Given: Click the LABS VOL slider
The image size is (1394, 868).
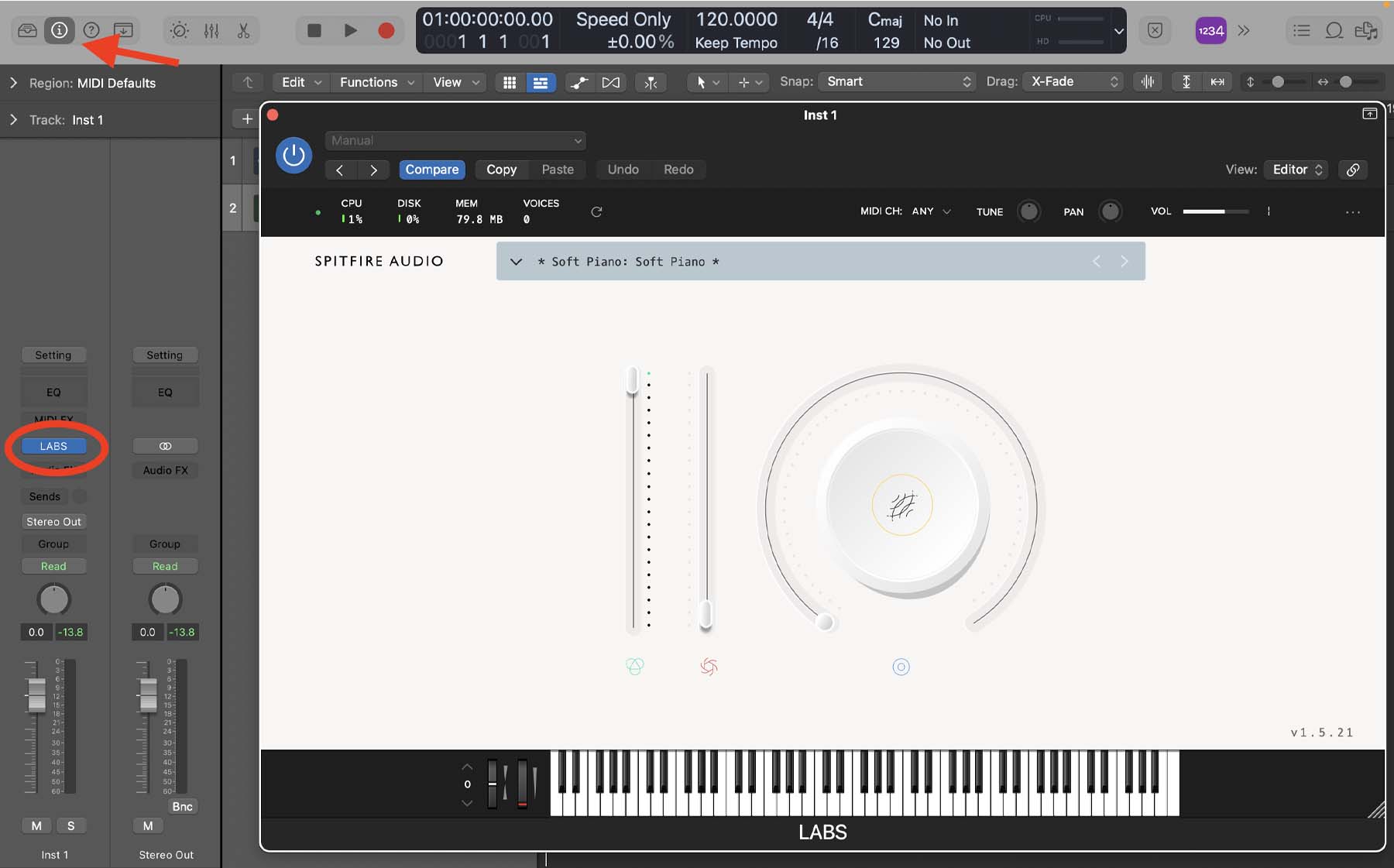Looking at the screenshot, I should click(x=1214, y=211).
